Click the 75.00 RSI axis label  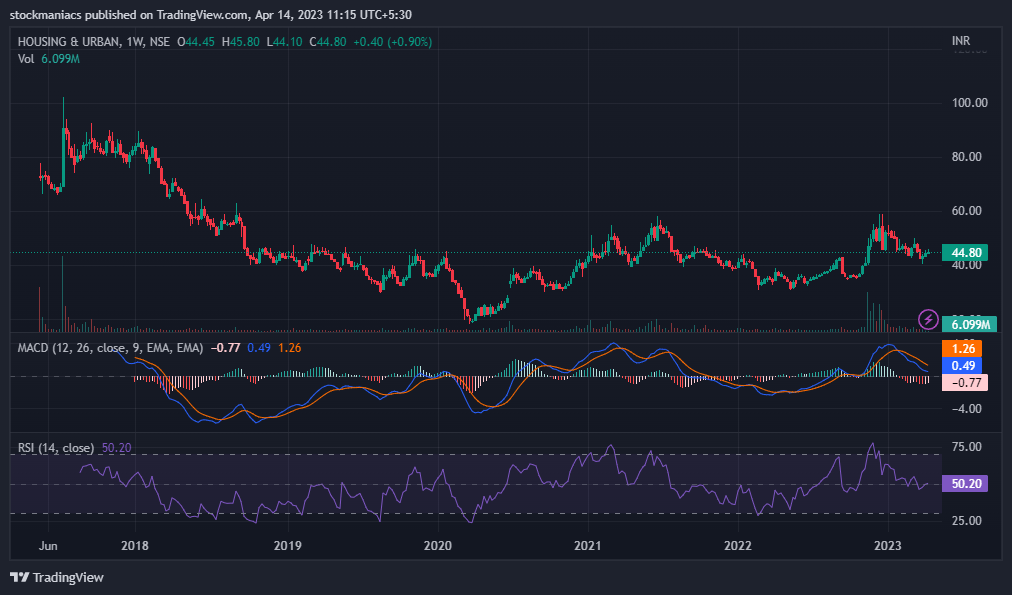966,447
